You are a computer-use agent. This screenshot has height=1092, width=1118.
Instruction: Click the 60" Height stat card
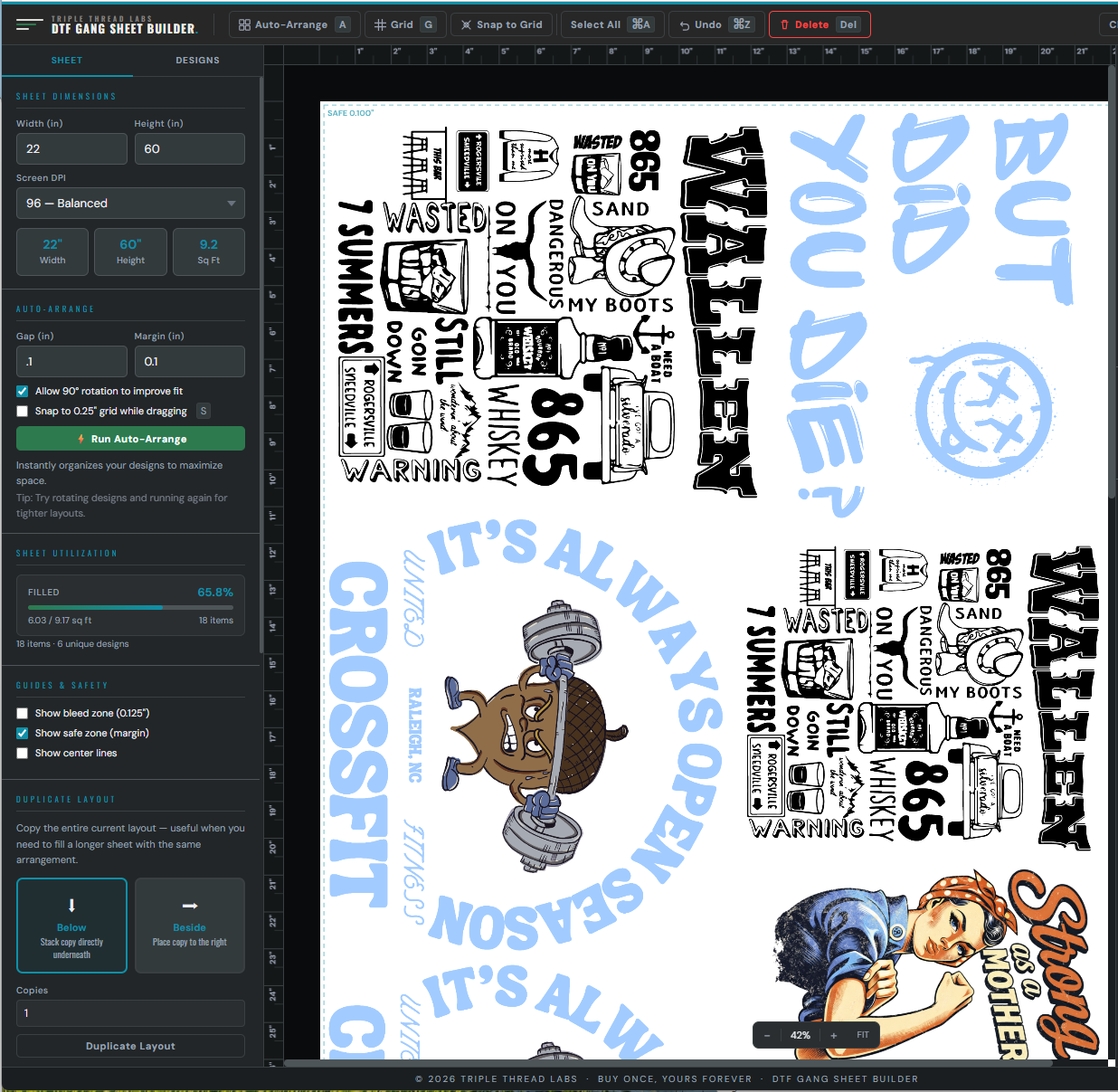(130, 252)
